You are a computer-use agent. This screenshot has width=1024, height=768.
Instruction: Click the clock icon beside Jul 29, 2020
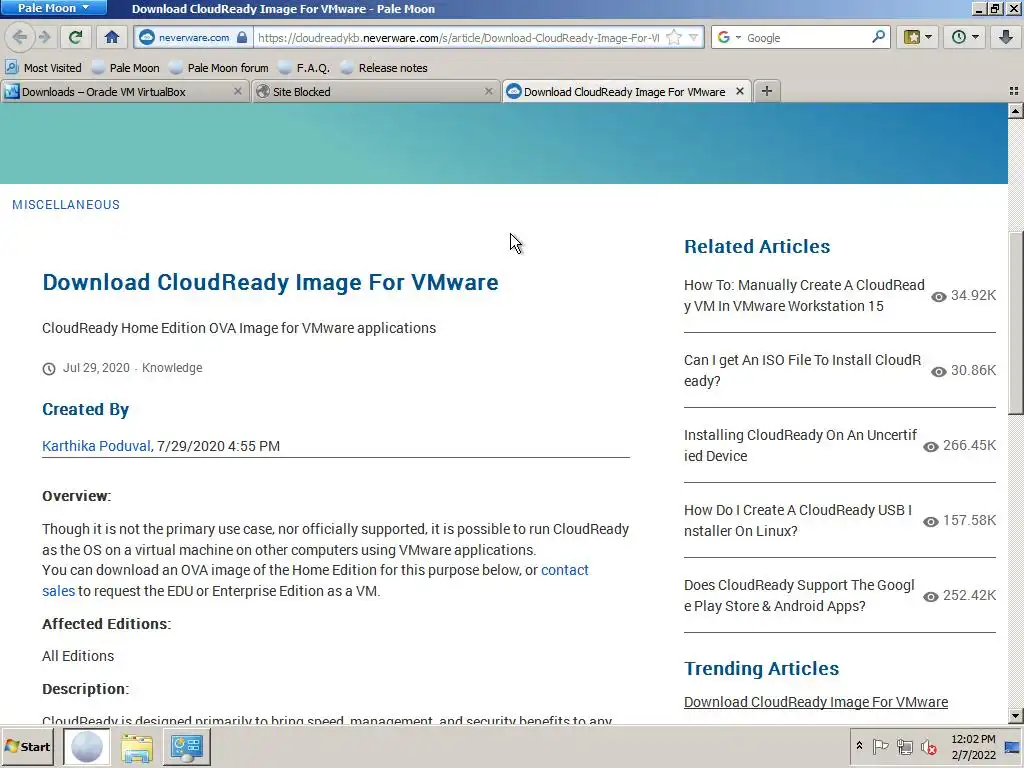(49, 369)
